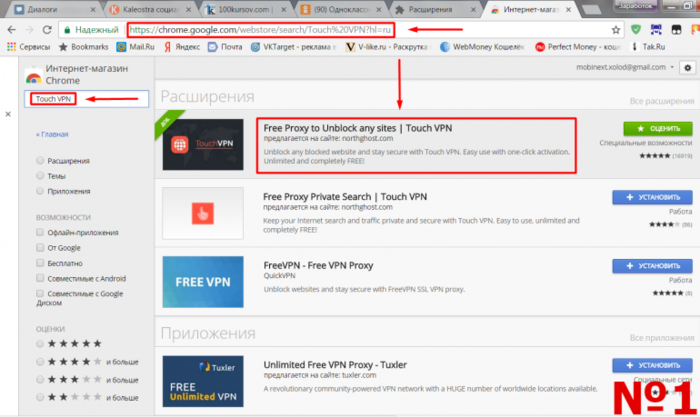
Task: Select three stars и больше filter
Action: tap(40, 379)
